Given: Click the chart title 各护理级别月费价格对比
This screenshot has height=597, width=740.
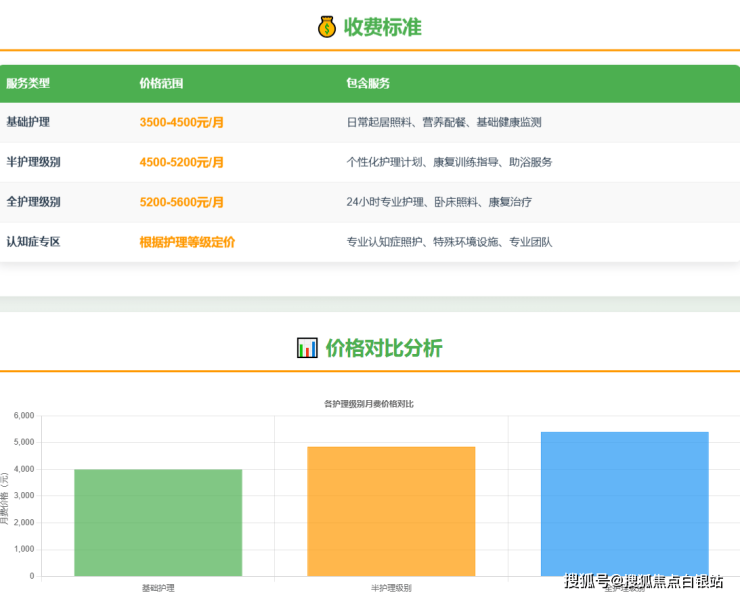Looking at the screenshot, I should pos(369,404).
